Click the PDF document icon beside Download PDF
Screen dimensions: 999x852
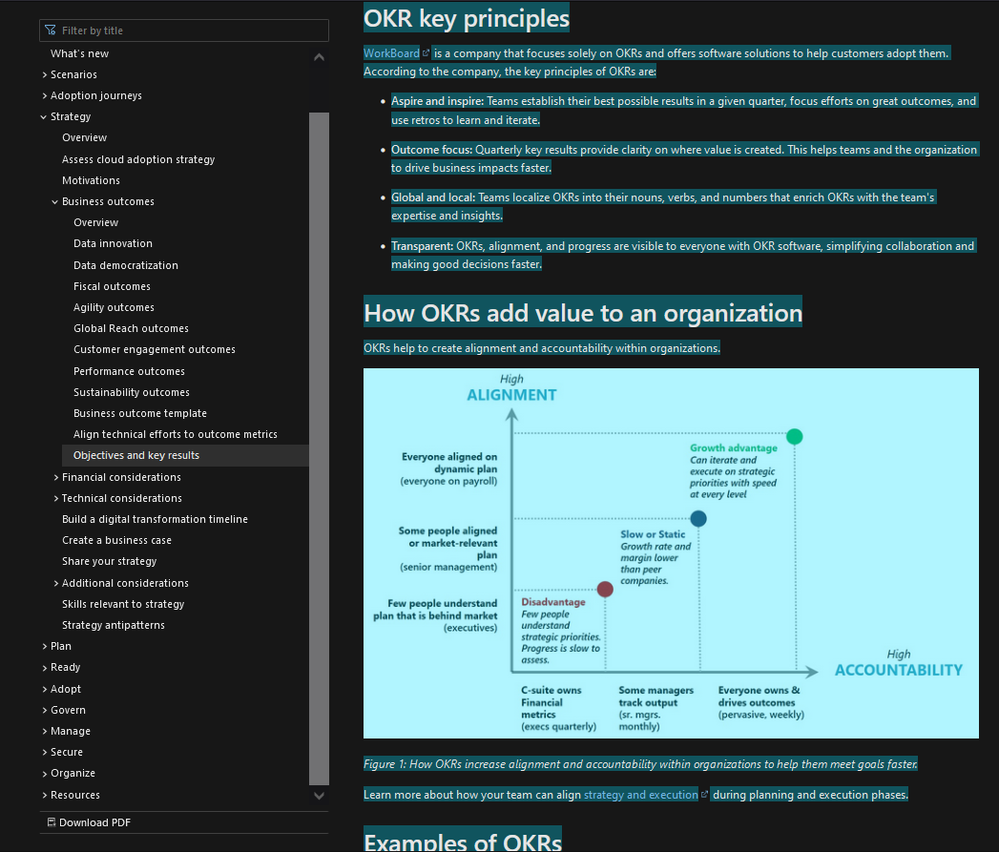50,821
